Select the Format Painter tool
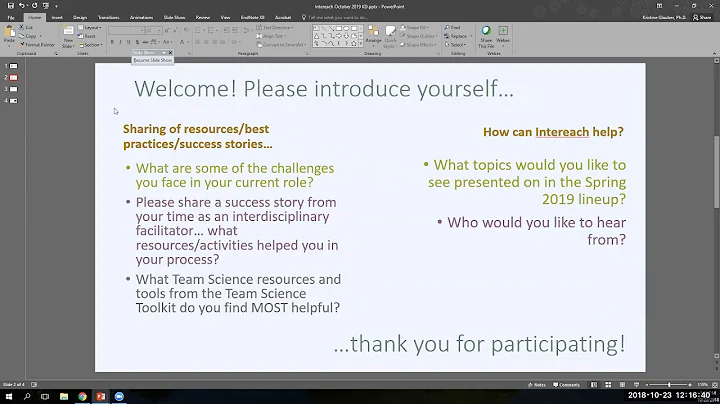This screenshot has width=720, height=404. point(37,45)
